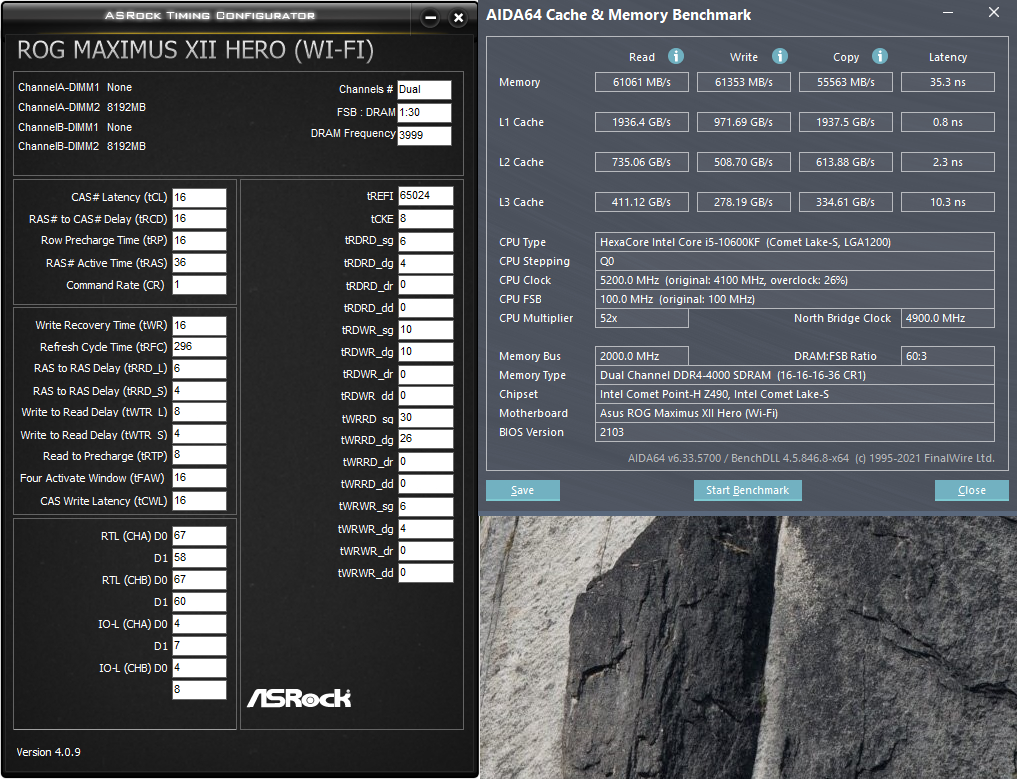Click the DRAM Frequency field 3999
The image size is (1017, 779).
point(424,135)
